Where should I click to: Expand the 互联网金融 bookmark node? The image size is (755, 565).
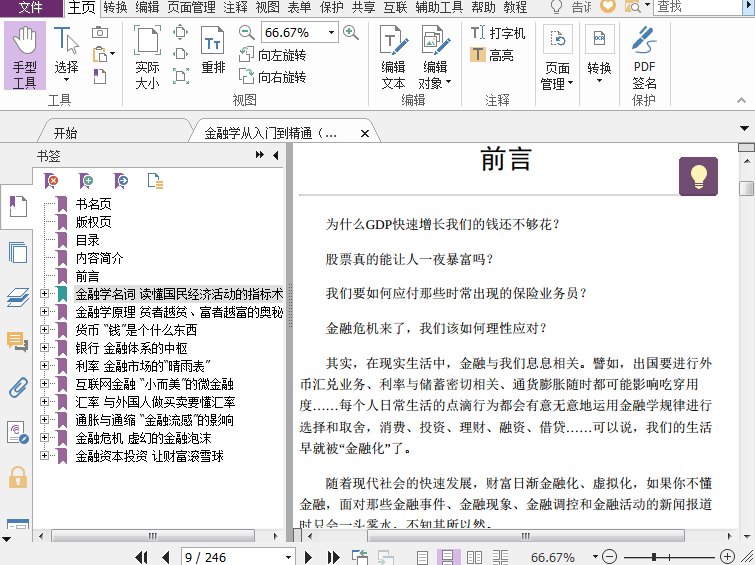[44, 383]
